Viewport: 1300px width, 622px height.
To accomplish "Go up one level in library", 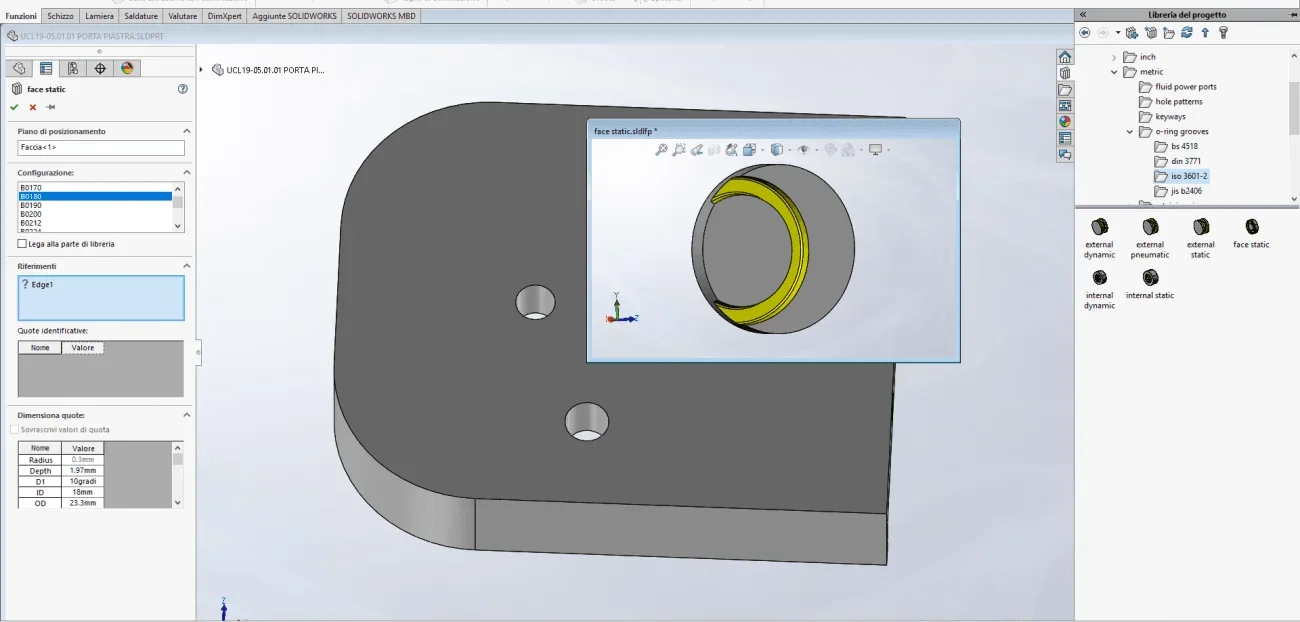I will pyautogui.click(x=1205, y=33).
